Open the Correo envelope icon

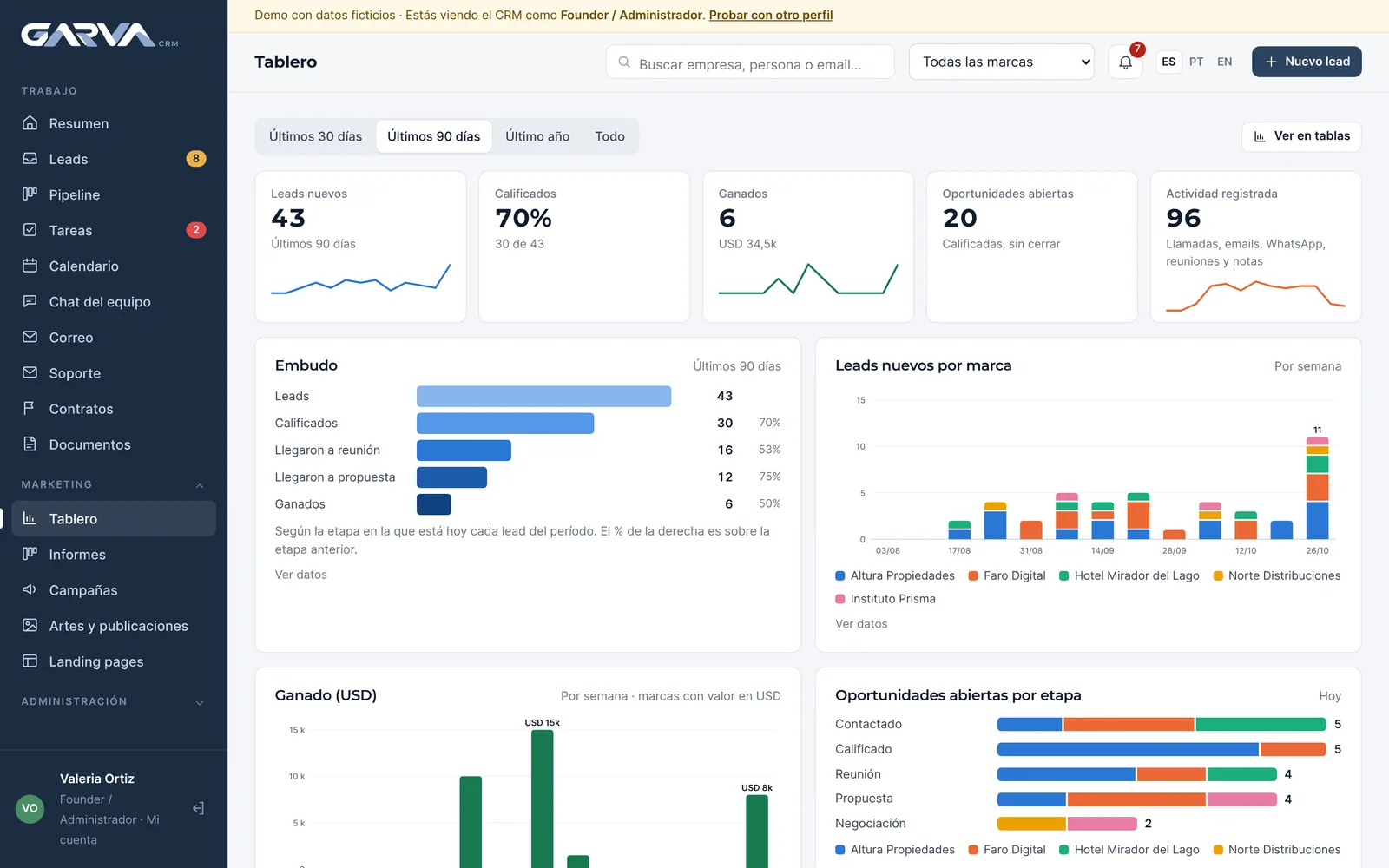click(x=30, y=337)
